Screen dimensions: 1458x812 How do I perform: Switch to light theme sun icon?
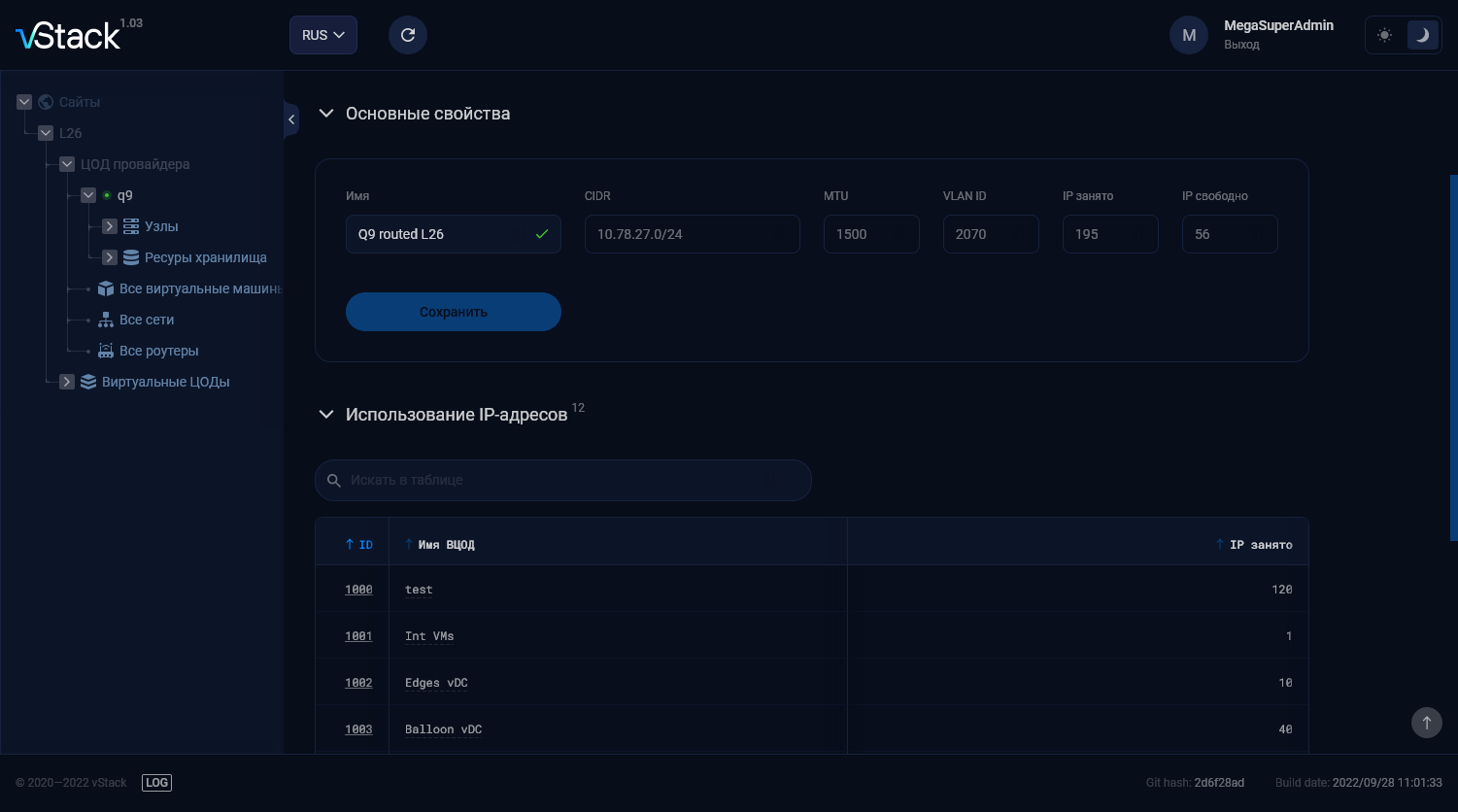coord(1384,35)
